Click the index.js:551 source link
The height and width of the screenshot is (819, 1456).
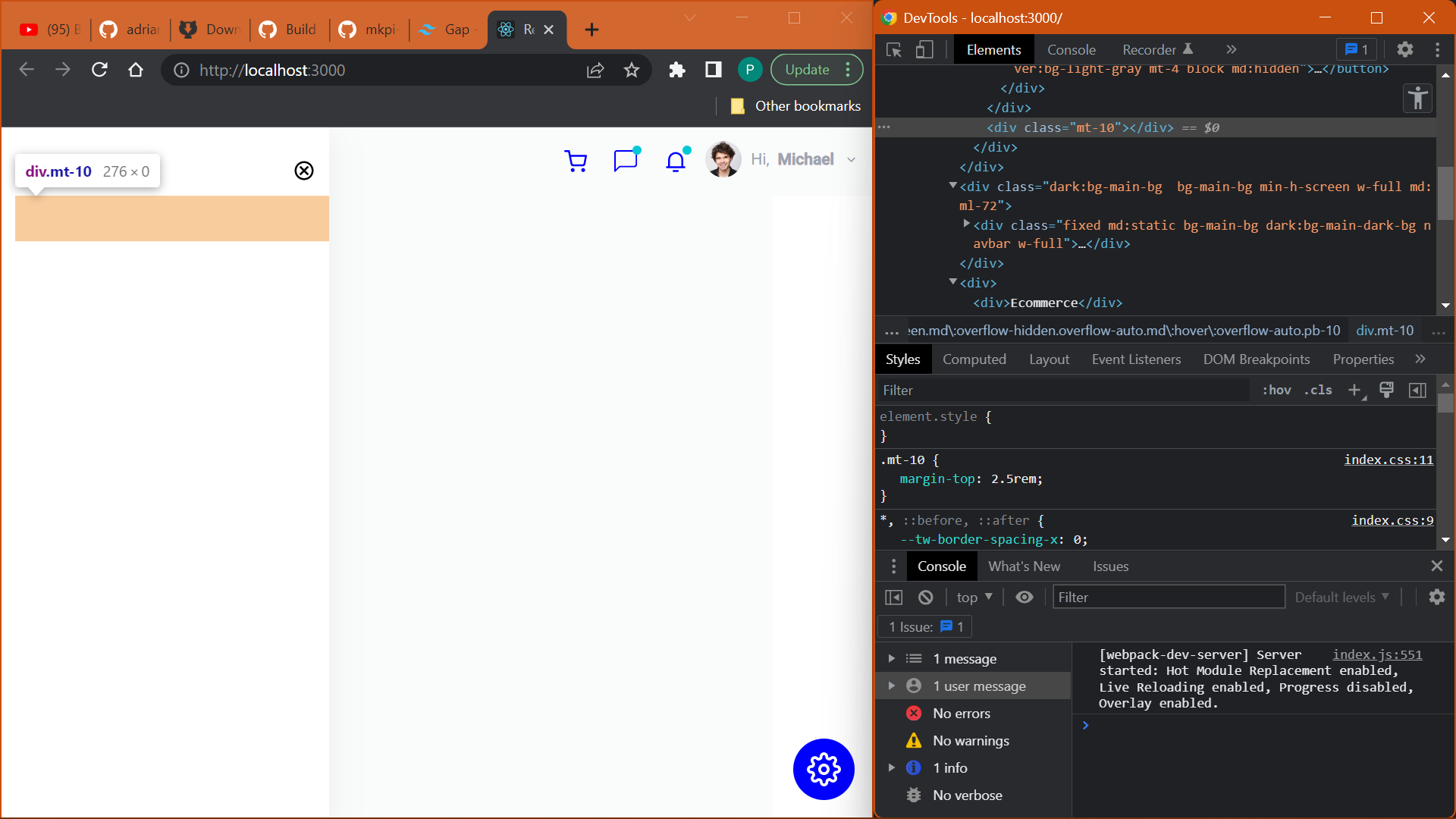pyautogui.click(x=1376, y=654)
